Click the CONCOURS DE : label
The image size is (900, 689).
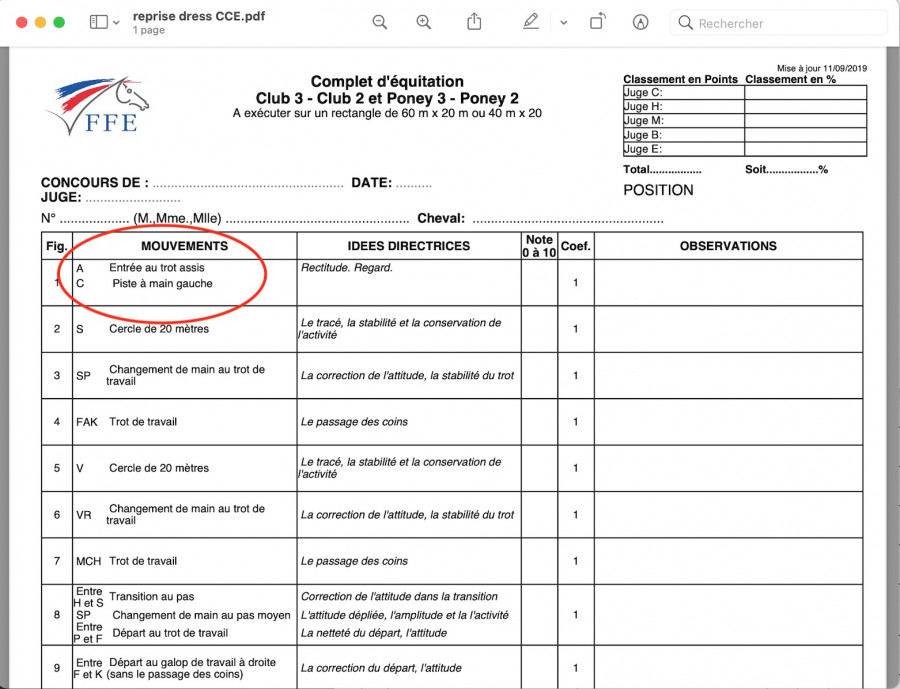pyautogui.click(x=95, y=183)
